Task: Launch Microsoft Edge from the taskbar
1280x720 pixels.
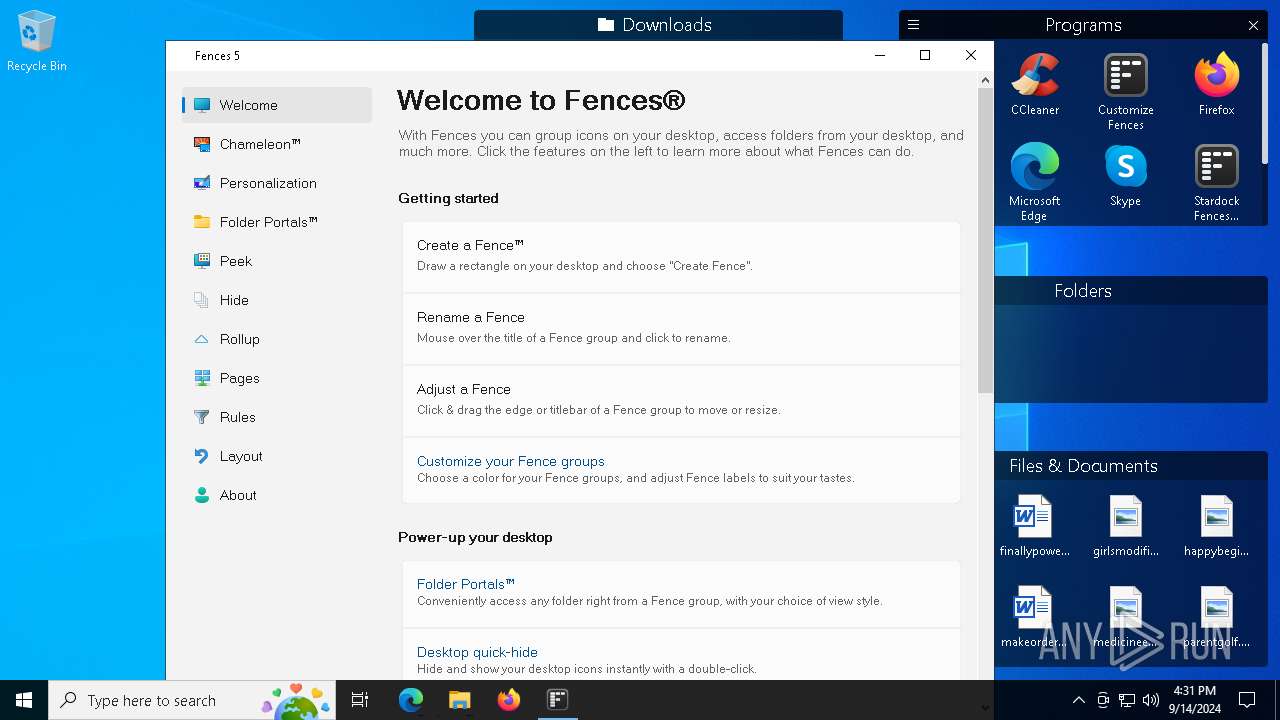Action: 411,700
